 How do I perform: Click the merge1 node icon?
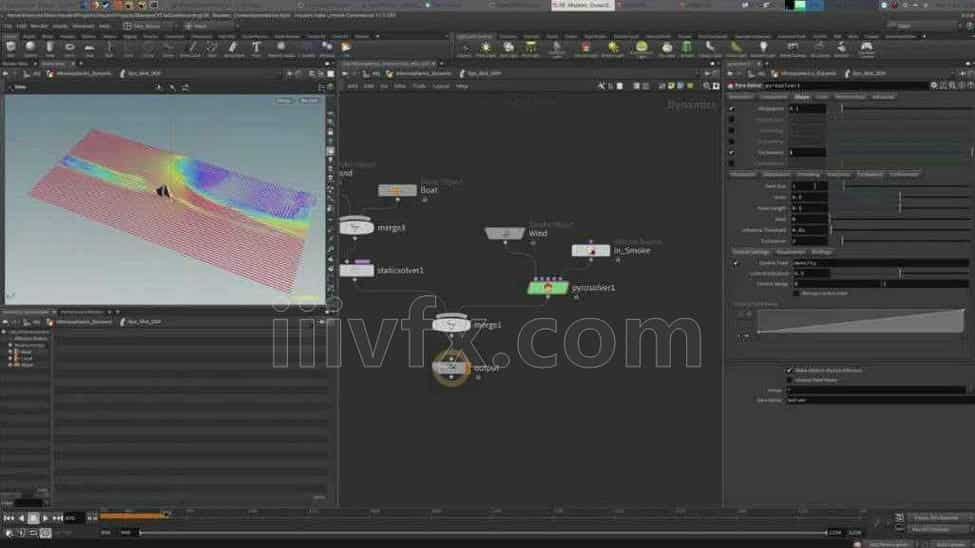click(x=451, y=325)
